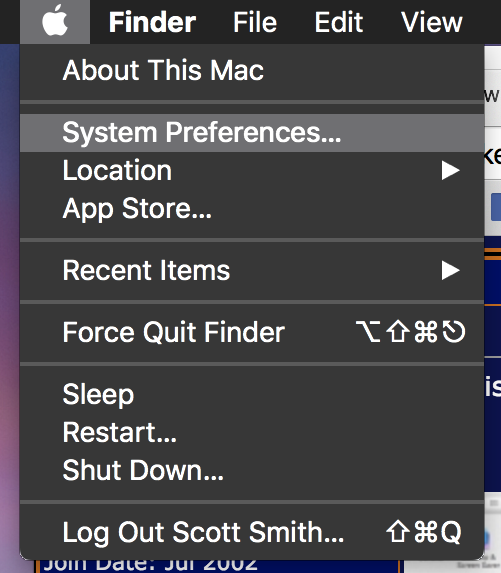Click the Apple logo menu icon
This screenshot has height=573, width=501.
(55, 22)
